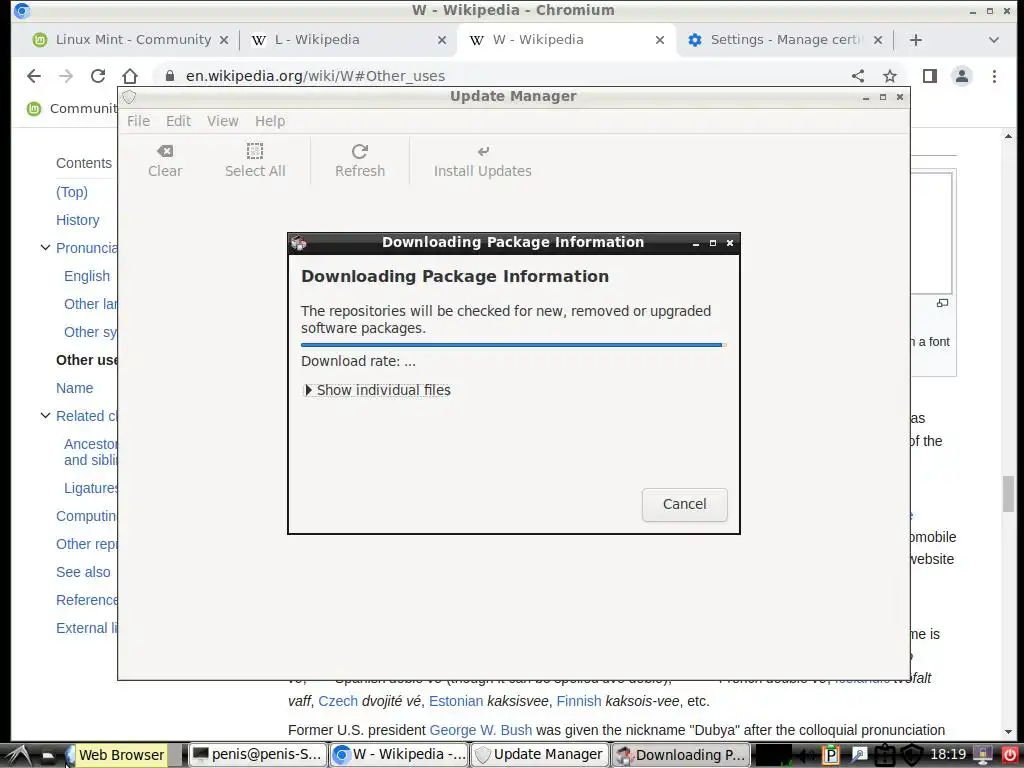The image size is (1024, 768).
Task: Click Select All icon in Update Manager
Action: pyautogui.click(x=255, y=161)
